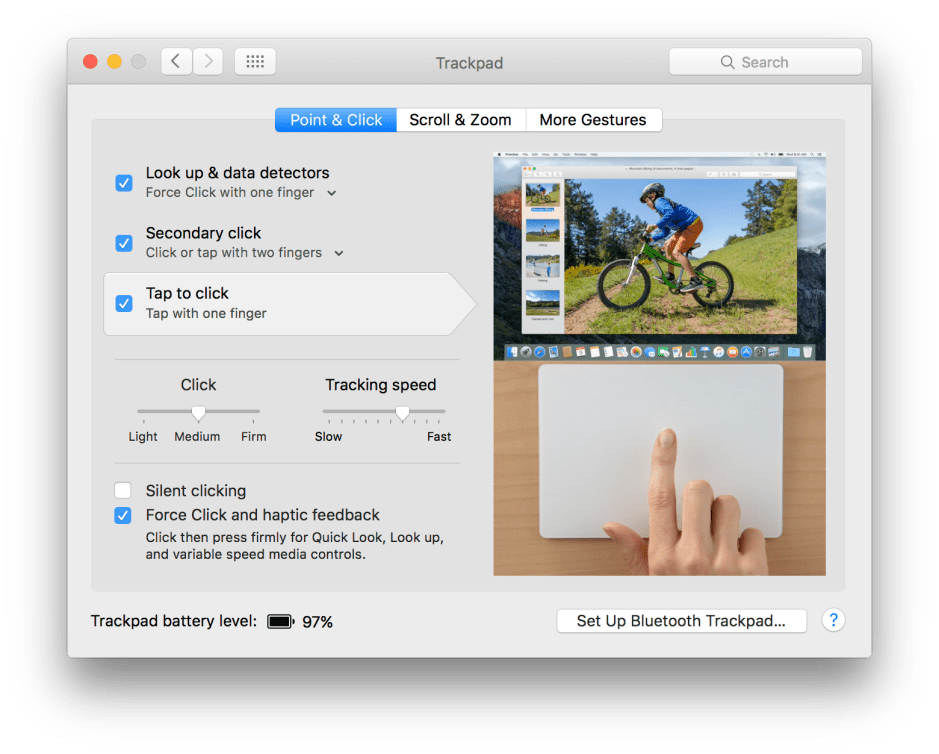
Task: Open the help question mark button
Action: (x=833, y=621)
